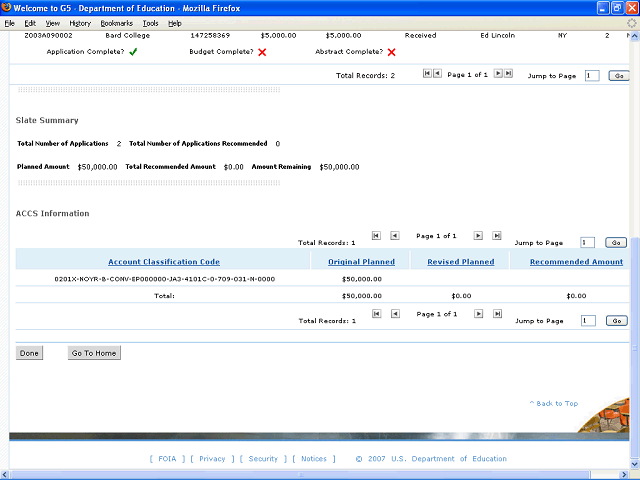This screenshot has height=480, width=640.
Task: Go to last page in applications pager
Action: [x=508, y=73]
